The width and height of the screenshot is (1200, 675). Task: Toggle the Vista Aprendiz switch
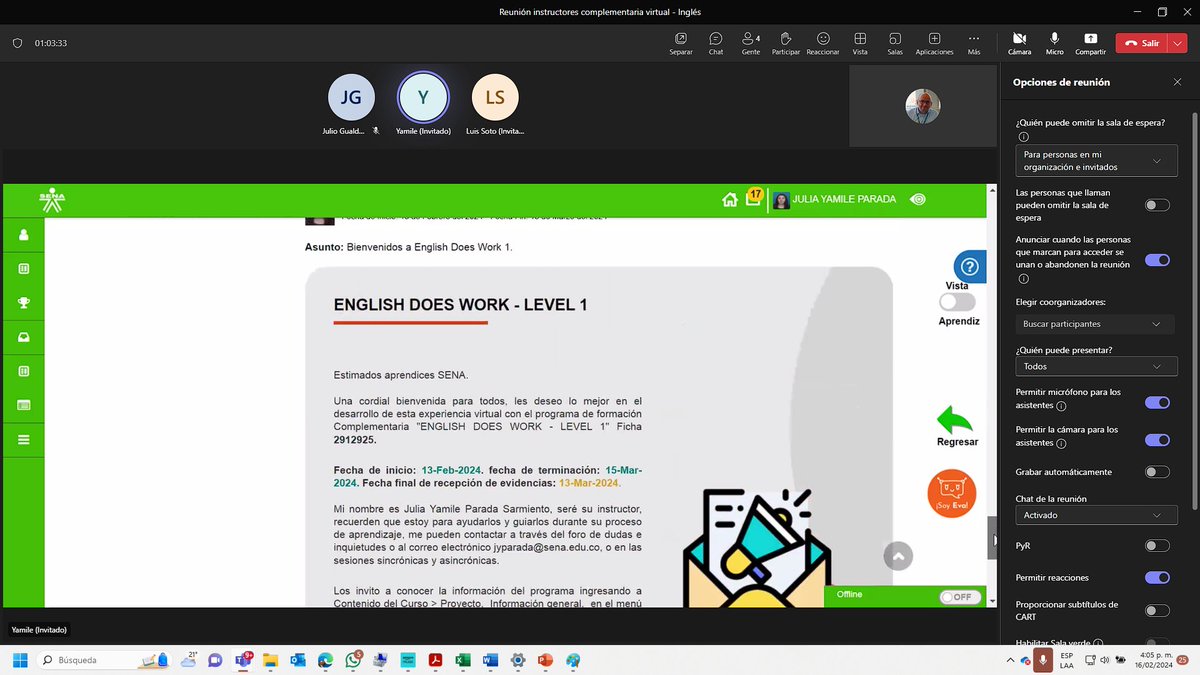coord(957,302)
